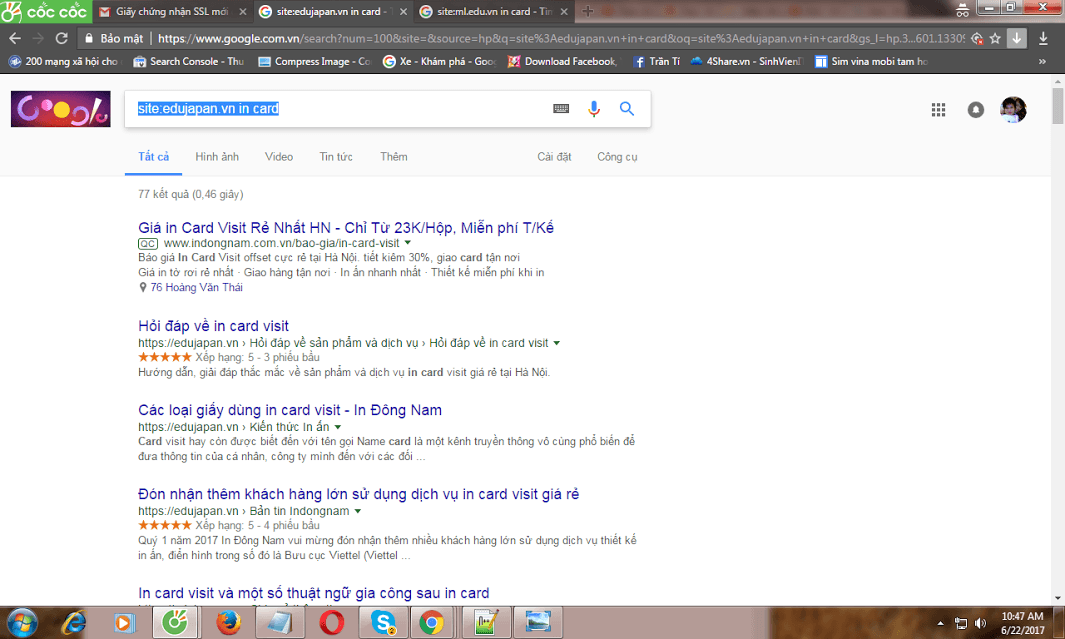Click the Google doodle logo
This screenshot has width=1065, height=639.
[x=60, y=109]
